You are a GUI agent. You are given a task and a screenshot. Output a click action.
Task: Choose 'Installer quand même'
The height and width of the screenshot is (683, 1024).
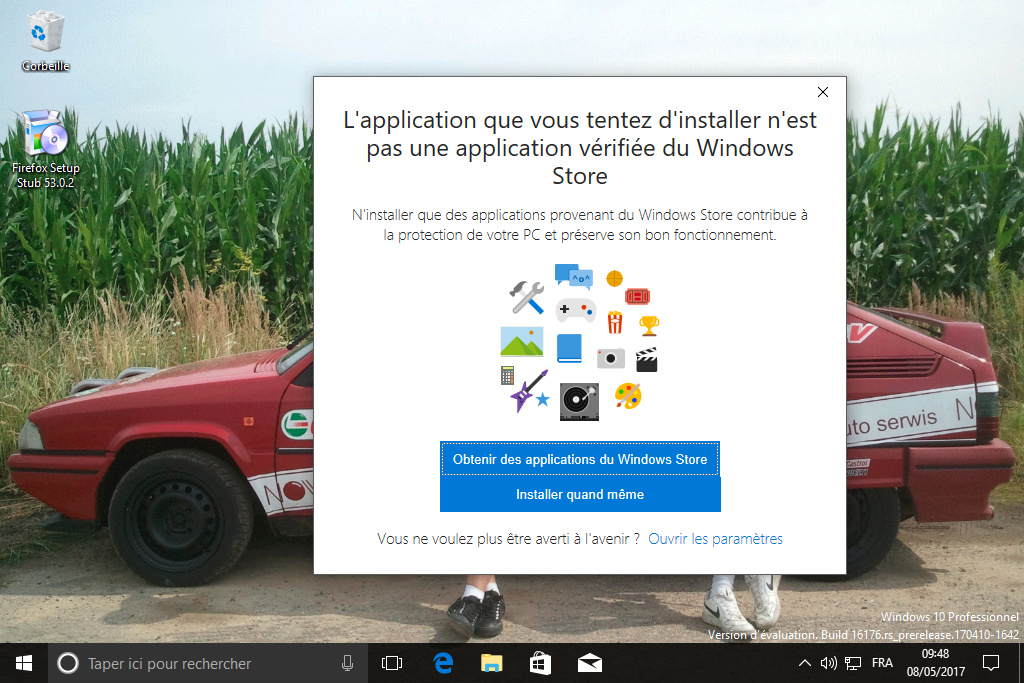pos(580,494)
